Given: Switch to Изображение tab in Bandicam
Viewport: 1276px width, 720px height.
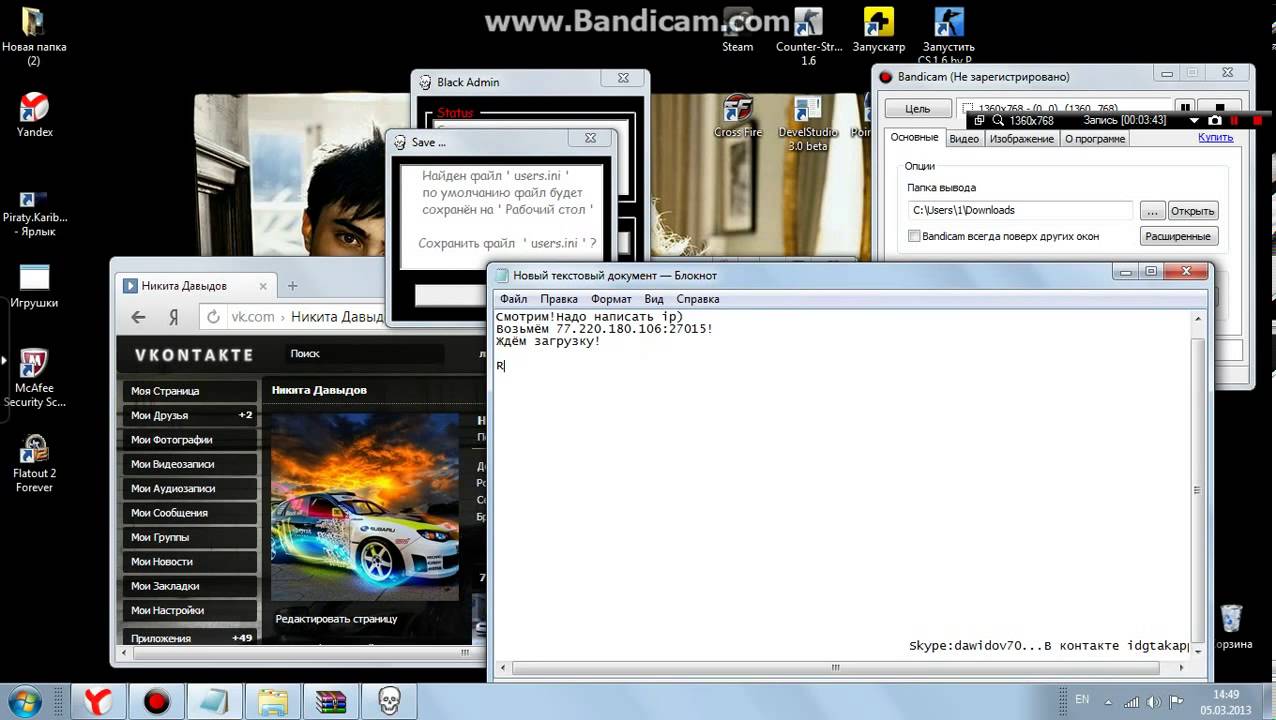Looking at the screenshot, I should 1021,139.
